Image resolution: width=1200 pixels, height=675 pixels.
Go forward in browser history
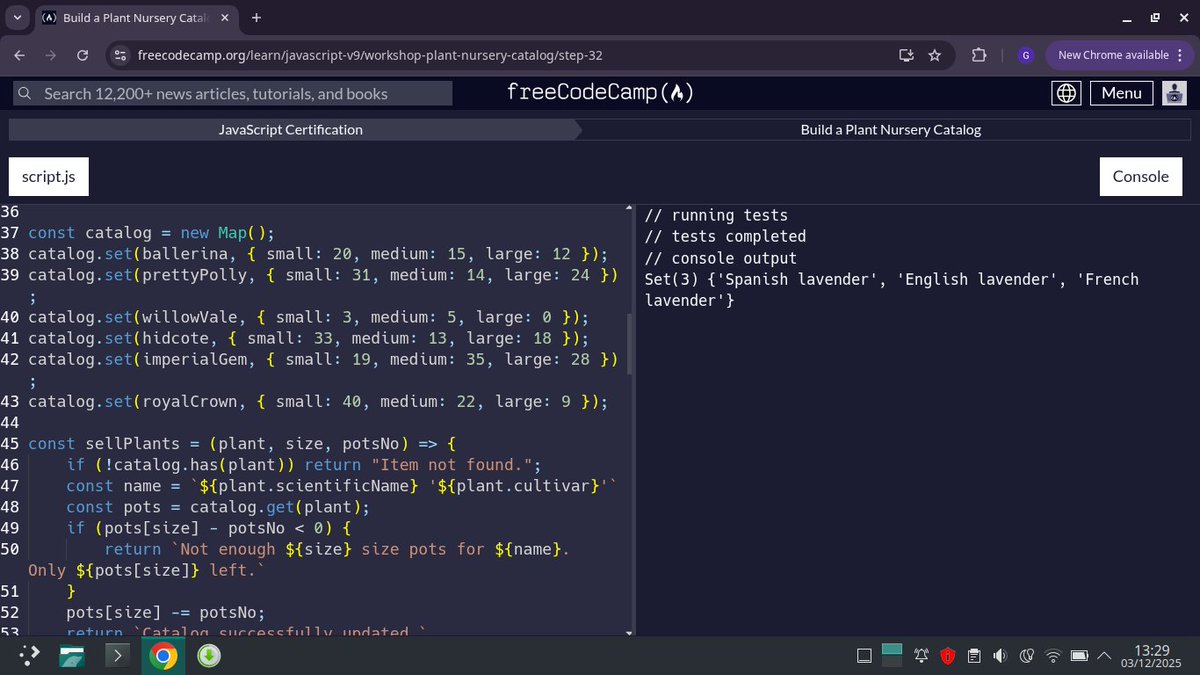tap(52, 55)
